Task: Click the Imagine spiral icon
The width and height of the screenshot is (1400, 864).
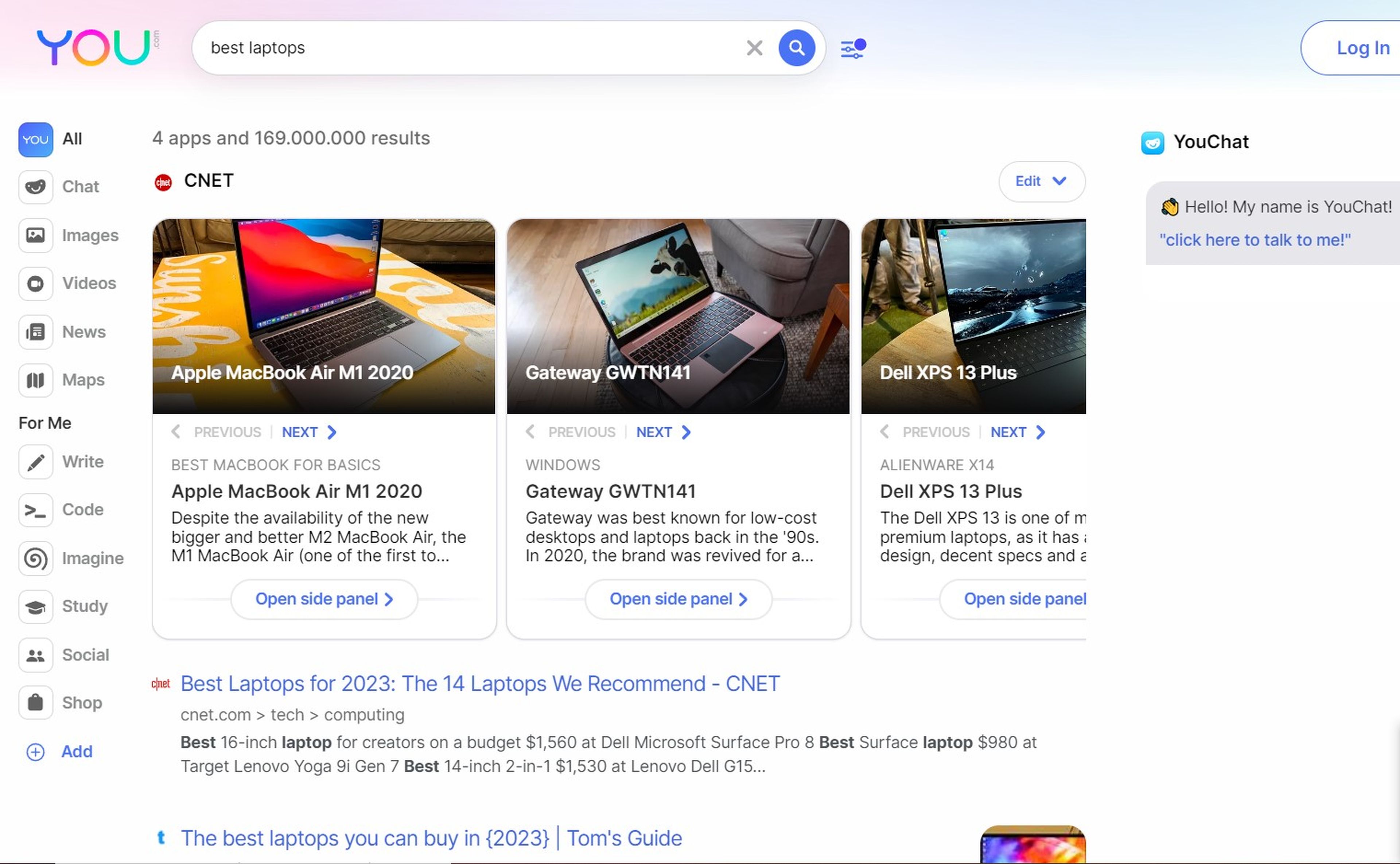Action: coord(35,558)
